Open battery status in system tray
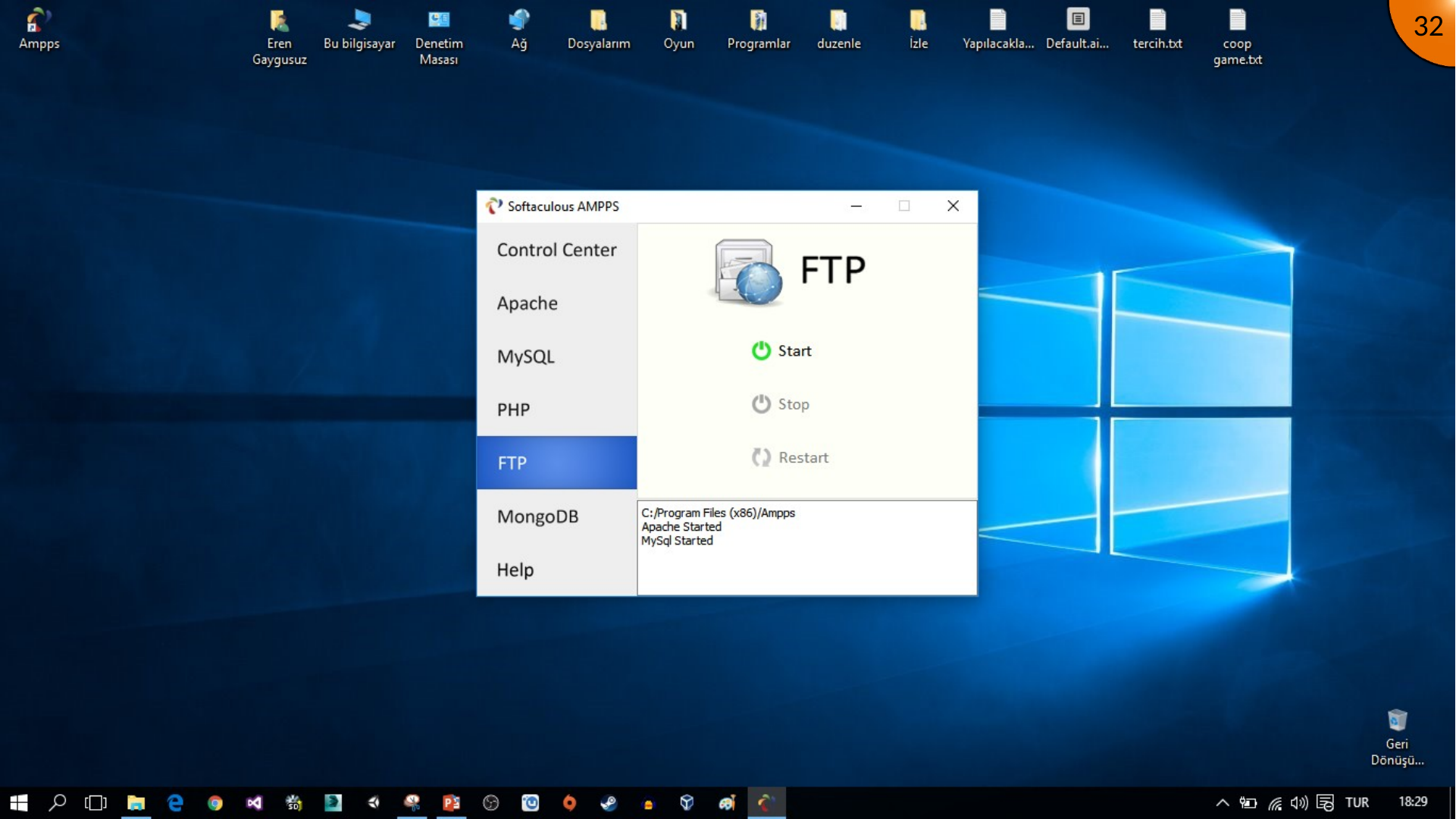Screen dimensions: 1456x819 point(1248,802)
